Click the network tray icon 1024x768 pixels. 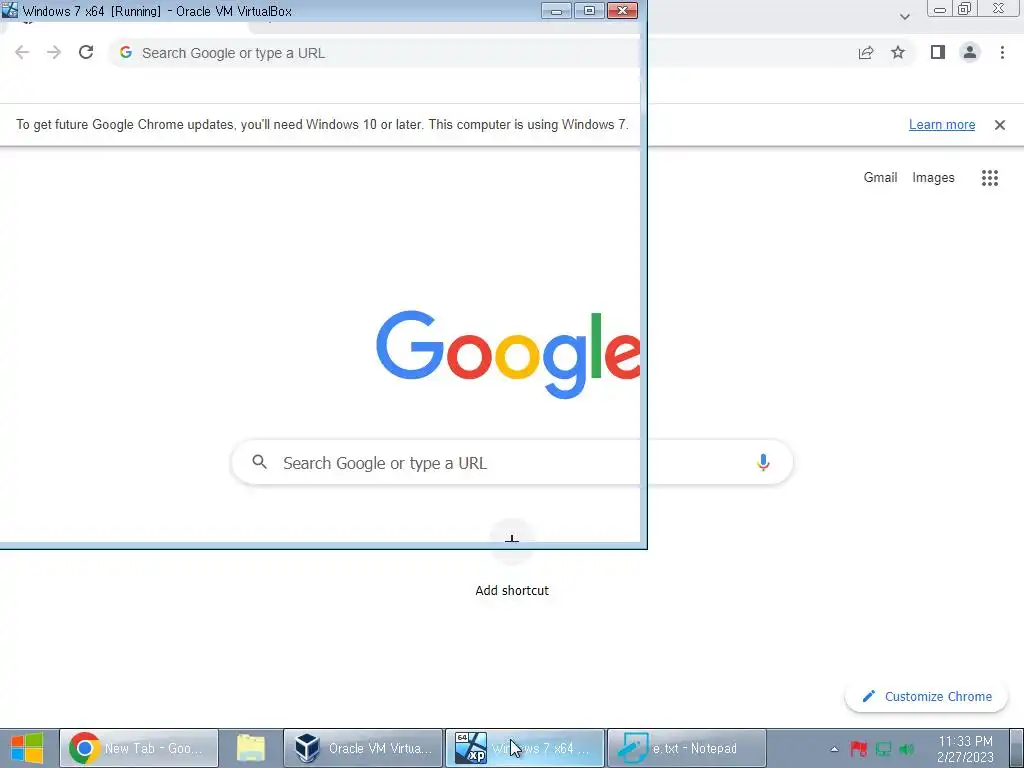[883, 749]
